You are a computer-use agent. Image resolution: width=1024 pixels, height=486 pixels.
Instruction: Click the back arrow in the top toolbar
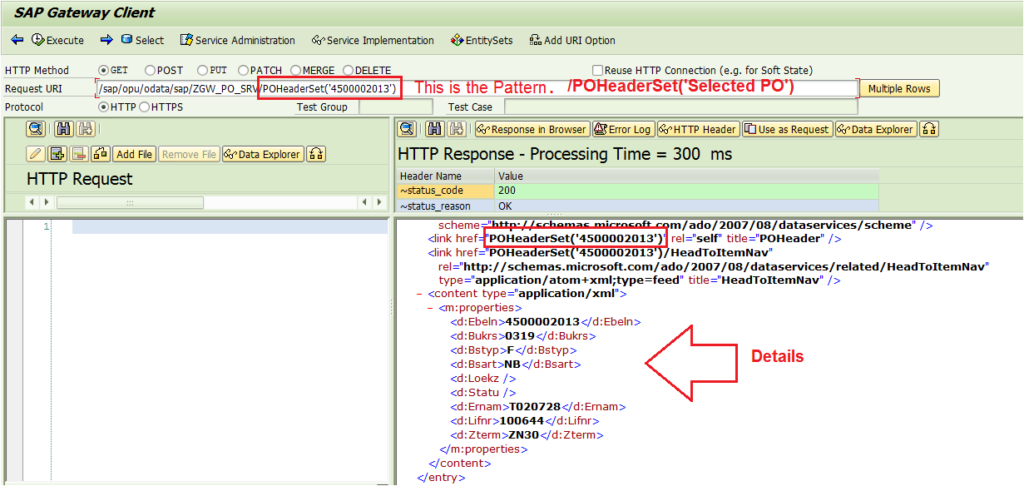[x=17, y=40]
